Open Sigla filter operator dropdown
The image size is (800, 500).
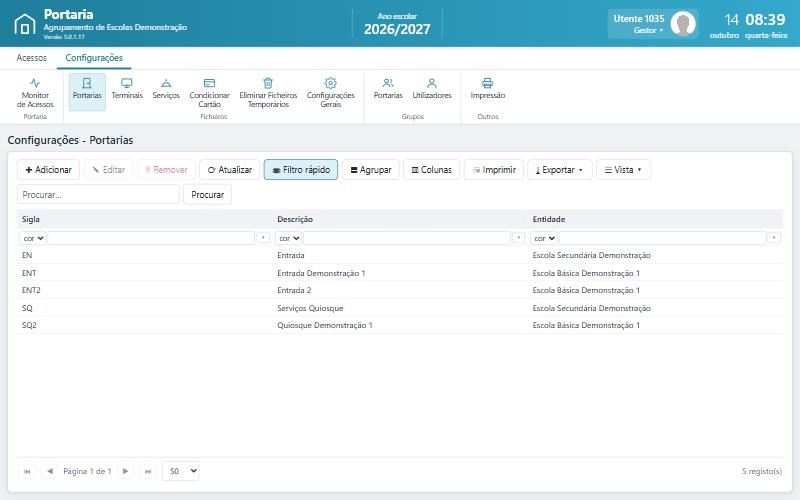tap(33, 238)
